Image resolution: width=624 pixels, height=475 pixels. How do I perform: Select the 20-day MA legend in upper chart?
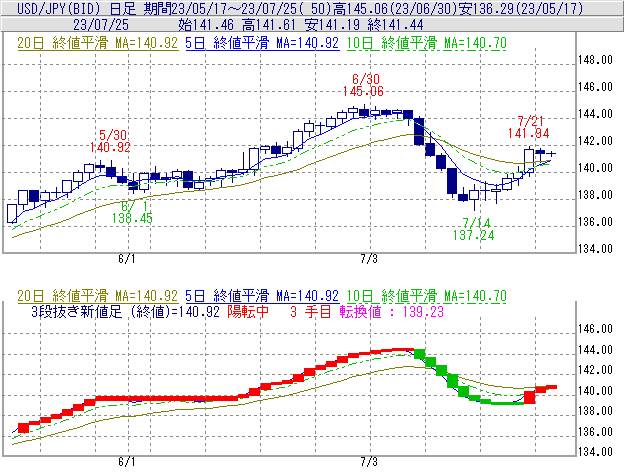[98, 43]
